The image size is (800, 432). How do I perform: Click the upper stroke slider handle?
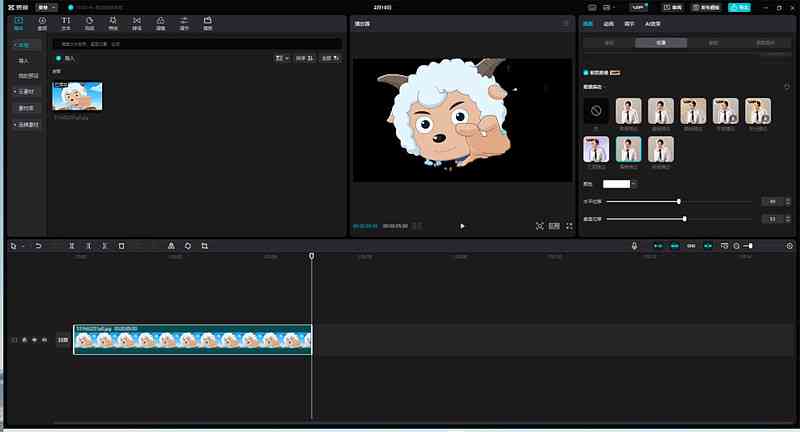click(679, 201)
